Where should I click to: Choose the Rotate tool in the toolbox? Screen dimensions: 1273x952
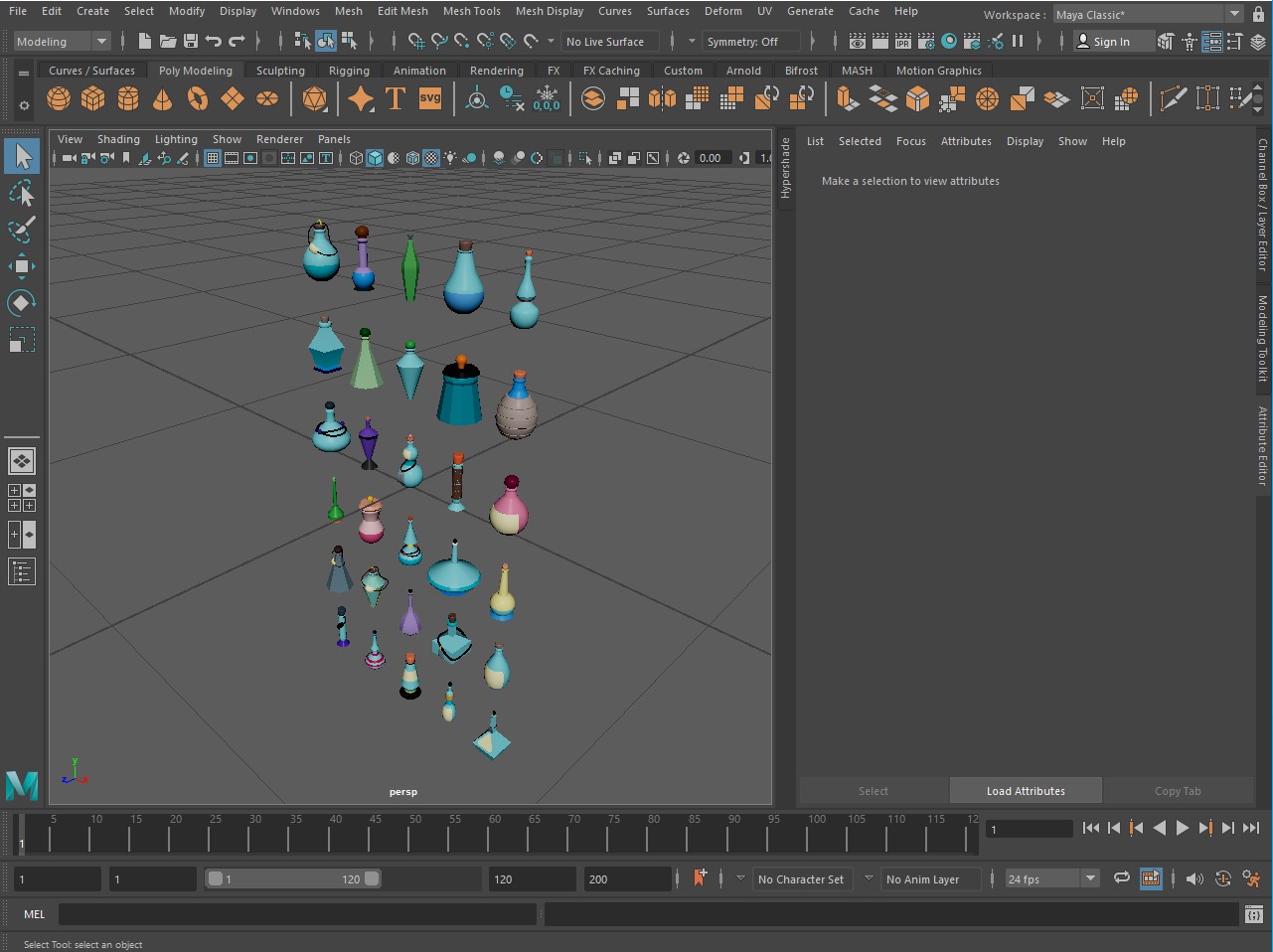point(22,303)
